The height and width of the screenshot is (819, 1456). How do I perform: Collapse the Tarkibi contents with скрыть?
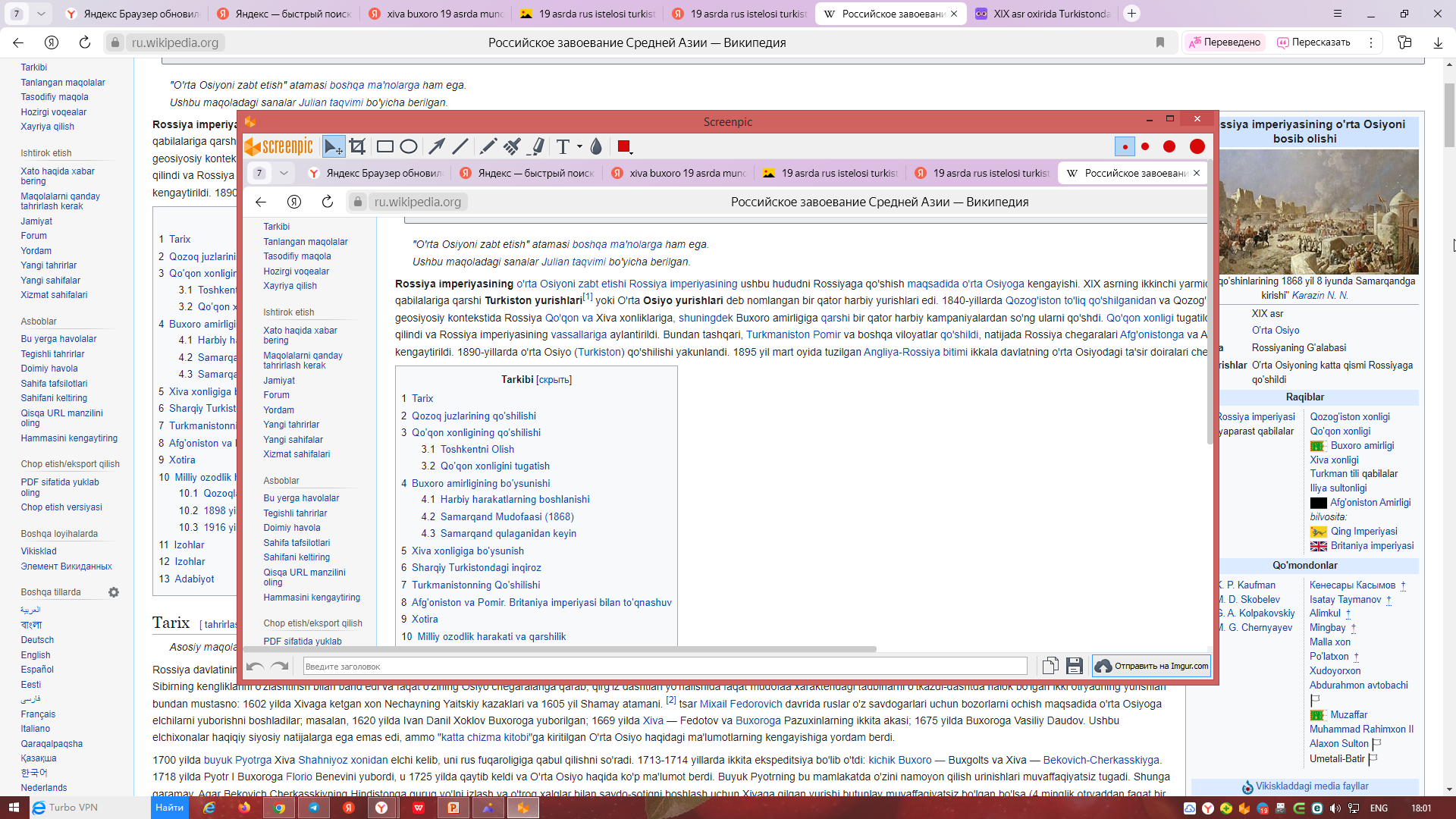pos(554,380)
